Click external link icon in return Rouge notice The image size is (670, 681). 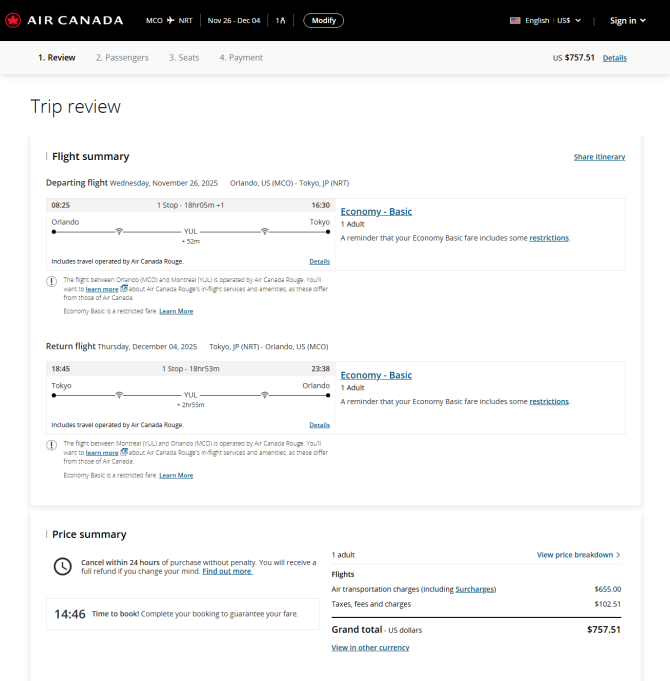pos(124,452)
